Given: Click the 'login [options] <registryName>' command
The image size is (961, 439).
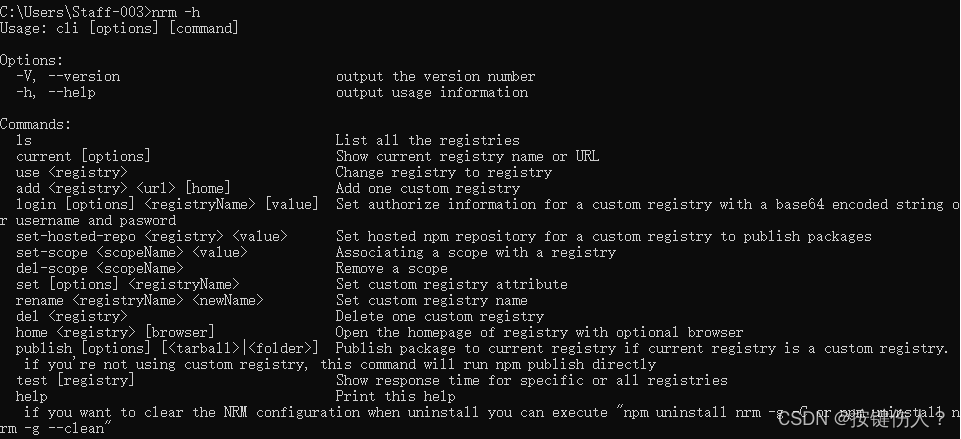Looking at the screenshot, I should [136, 204].
